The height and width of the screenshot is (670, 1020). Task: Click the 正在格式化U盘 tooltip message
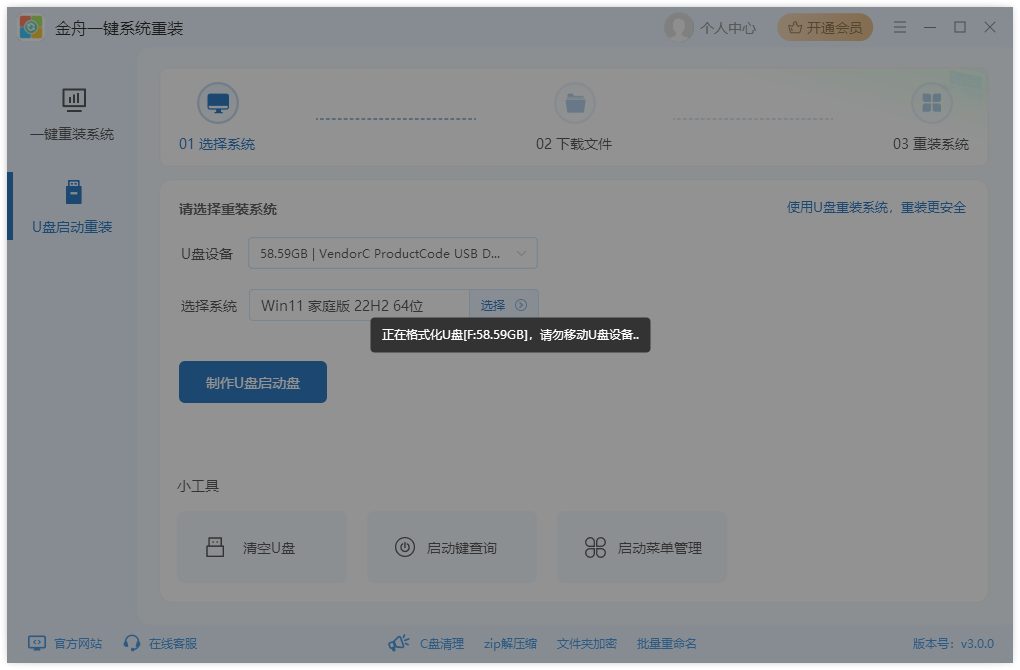(510, 335)
